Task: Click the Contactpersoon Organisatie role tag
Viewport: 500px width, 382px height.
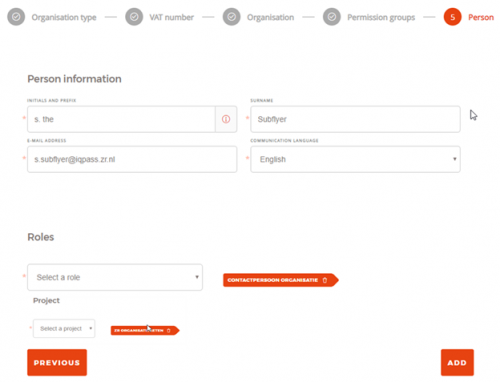Action: pos(273,280)
